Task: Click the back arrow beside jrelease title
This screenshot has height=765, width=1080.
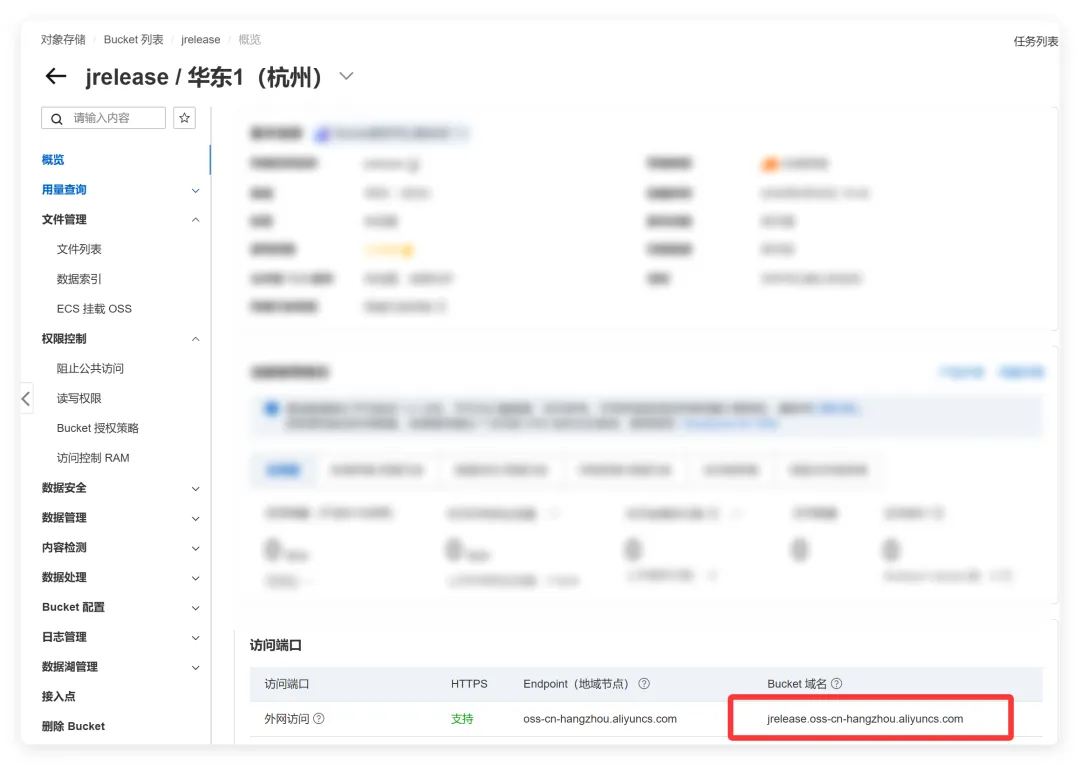Action: point(56,76)
